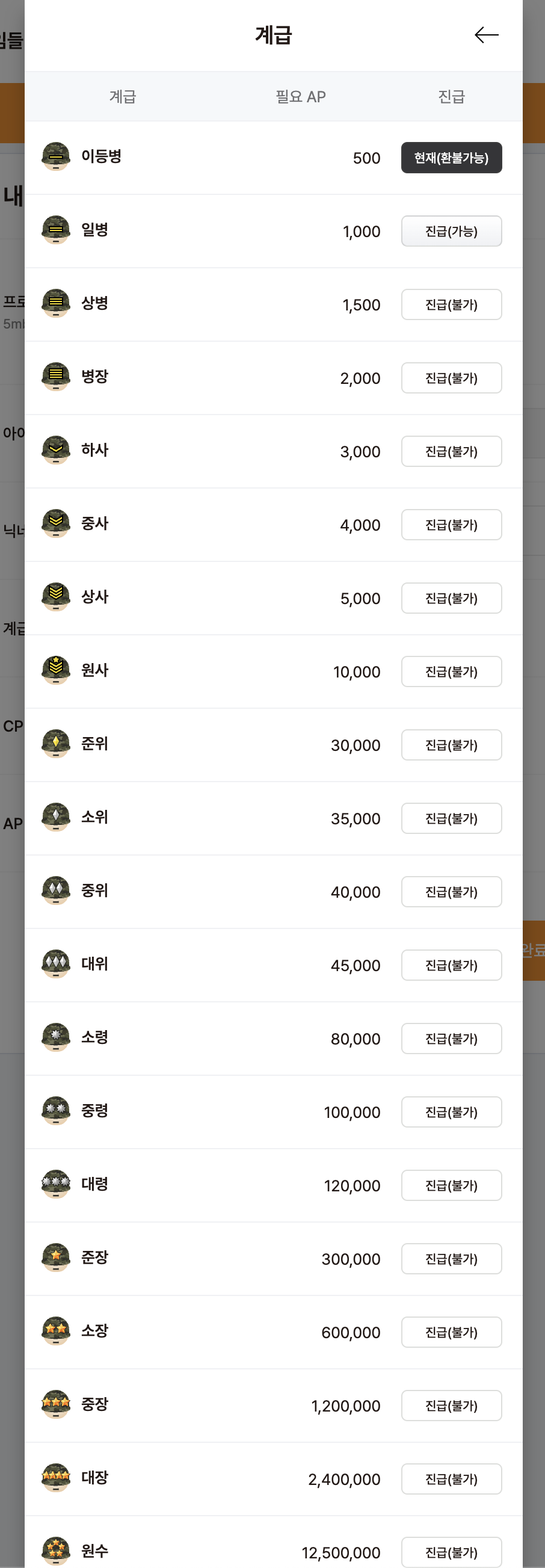
Task: Click the 중령 helmet rank icon
Action: (x=56, y=1110)
